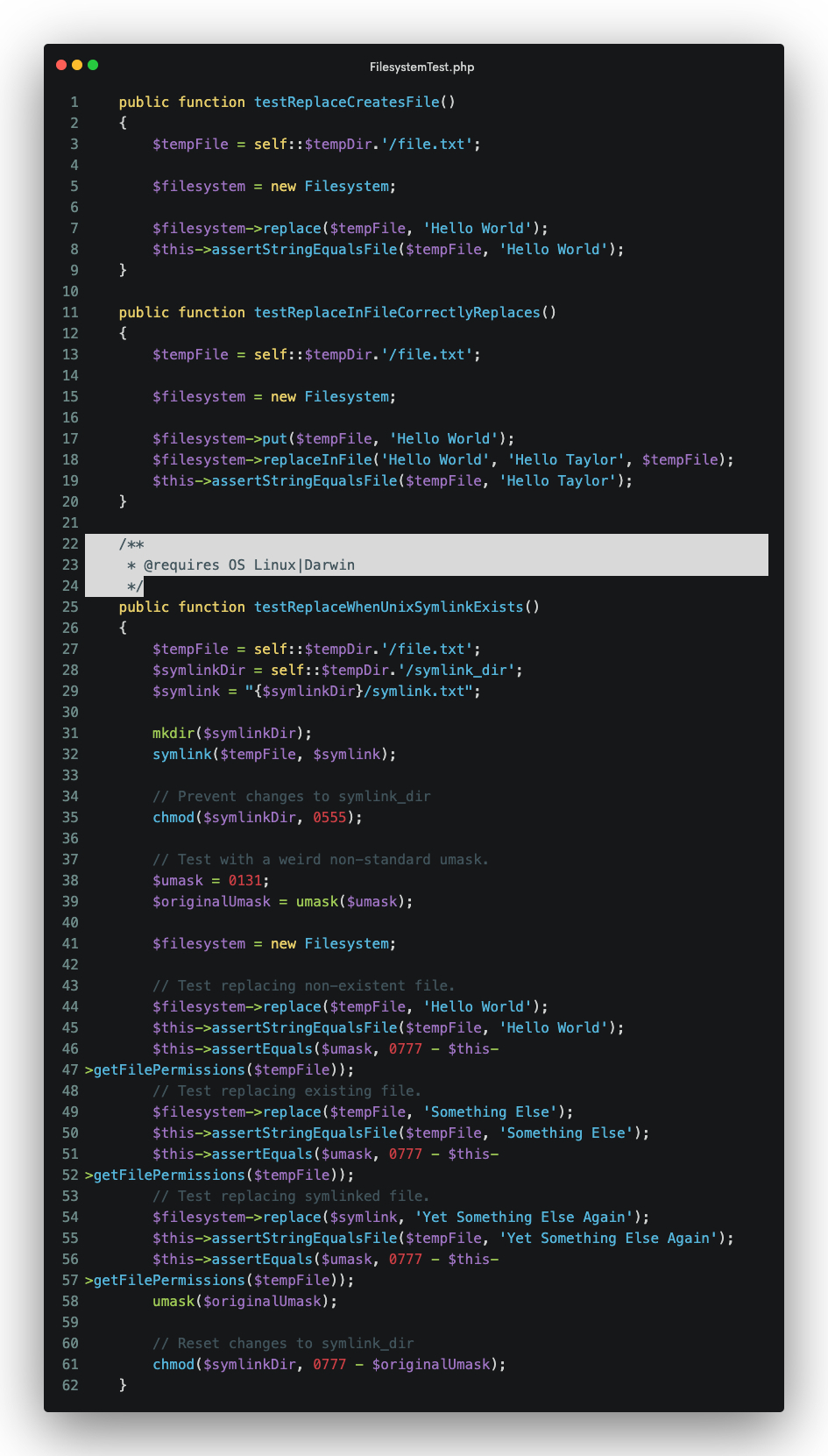
Task: Maximize the window using the green button
Action: point(93,65)
